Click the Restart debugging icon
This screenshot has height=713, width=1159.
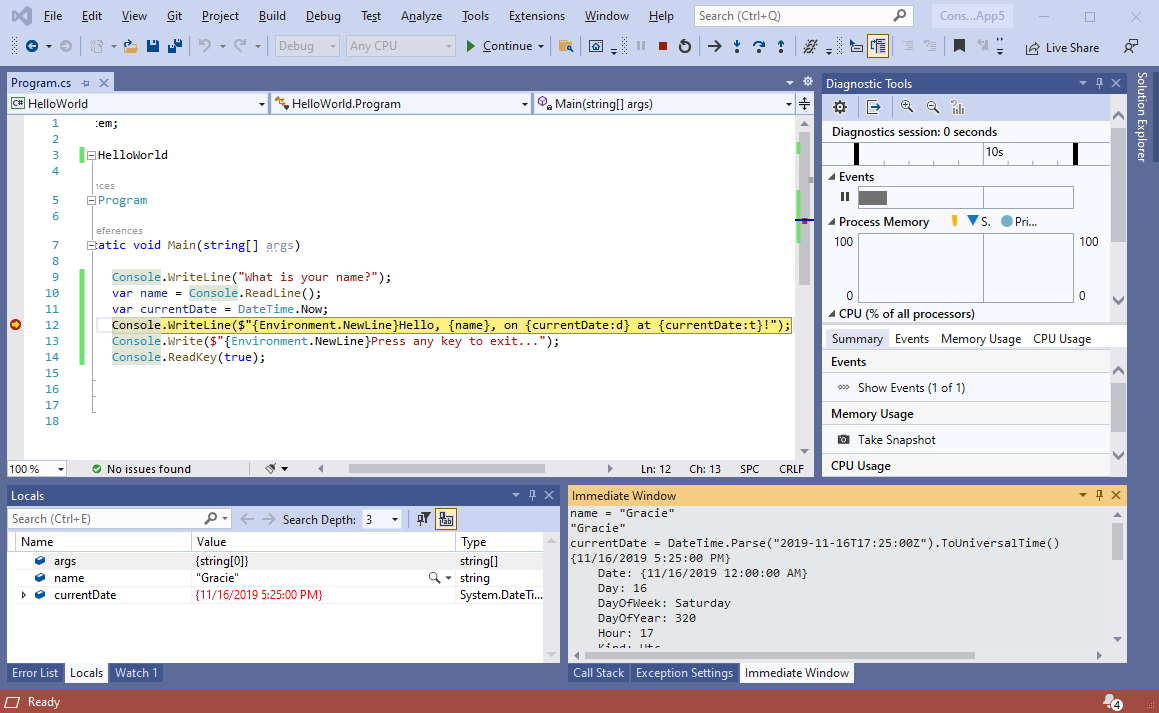point(686,46)
